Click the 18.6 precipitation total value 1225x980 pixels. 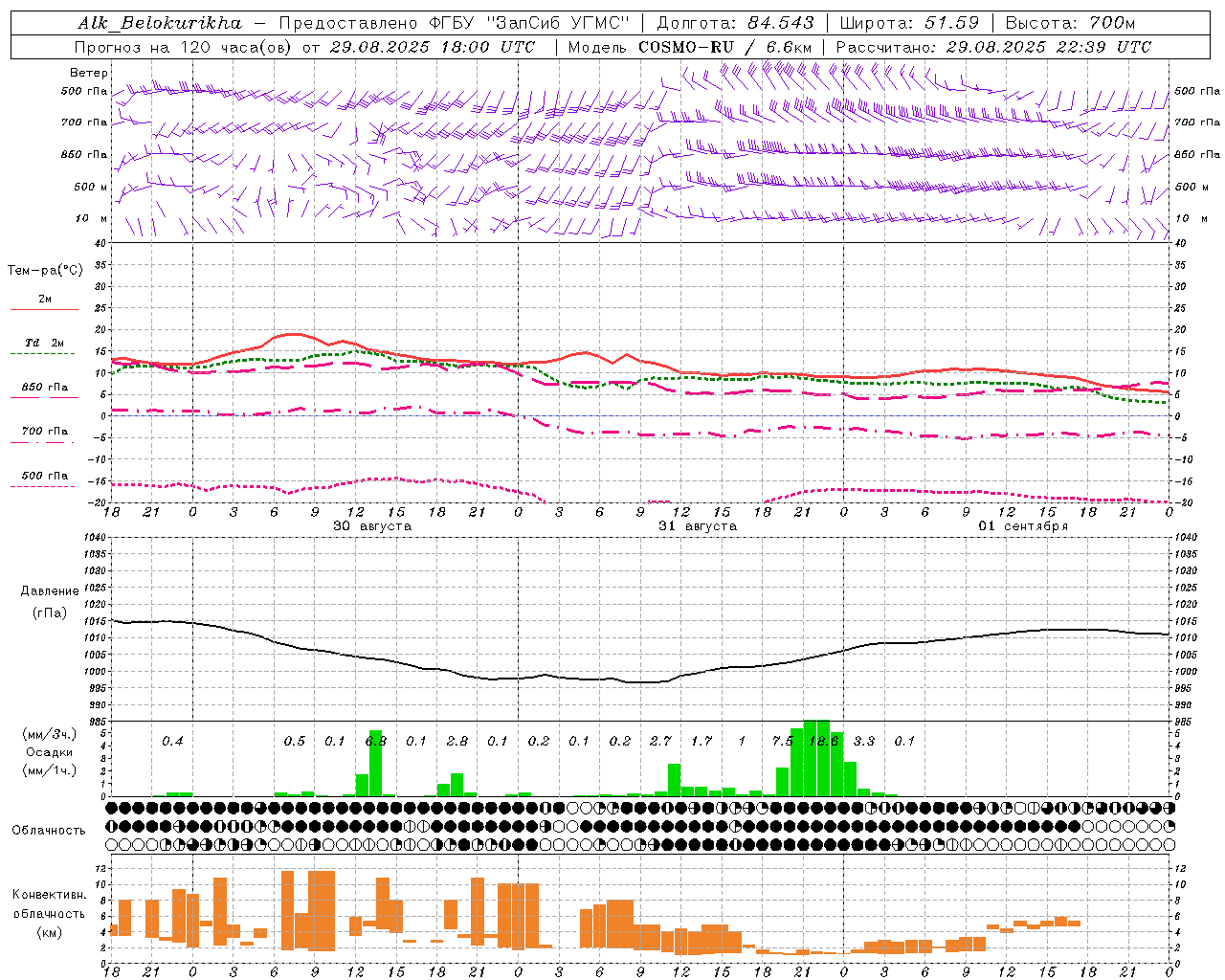823,742
